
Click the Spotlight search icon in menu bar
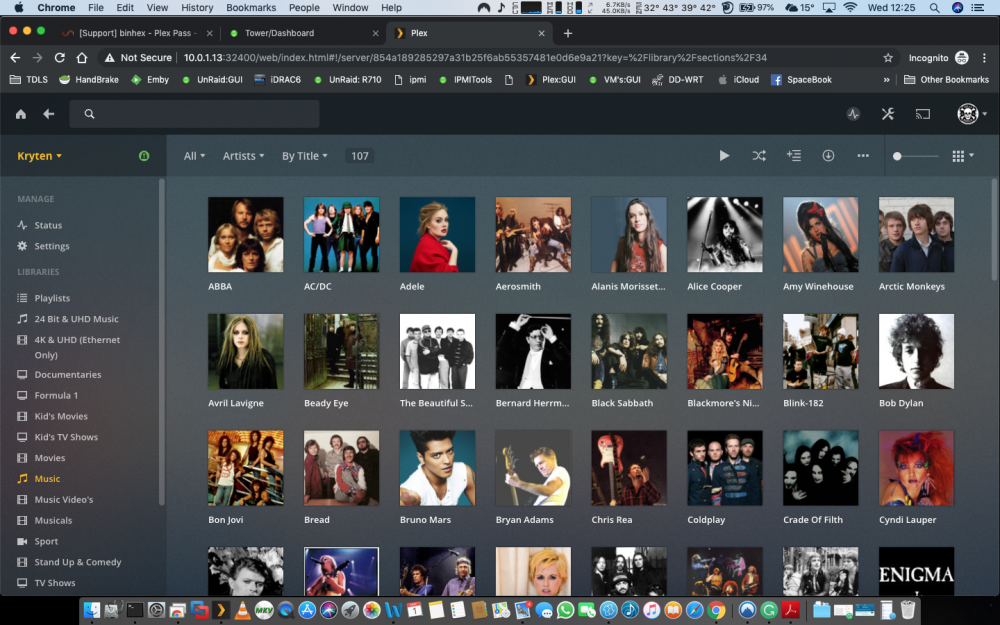click(x=934, y=8)
